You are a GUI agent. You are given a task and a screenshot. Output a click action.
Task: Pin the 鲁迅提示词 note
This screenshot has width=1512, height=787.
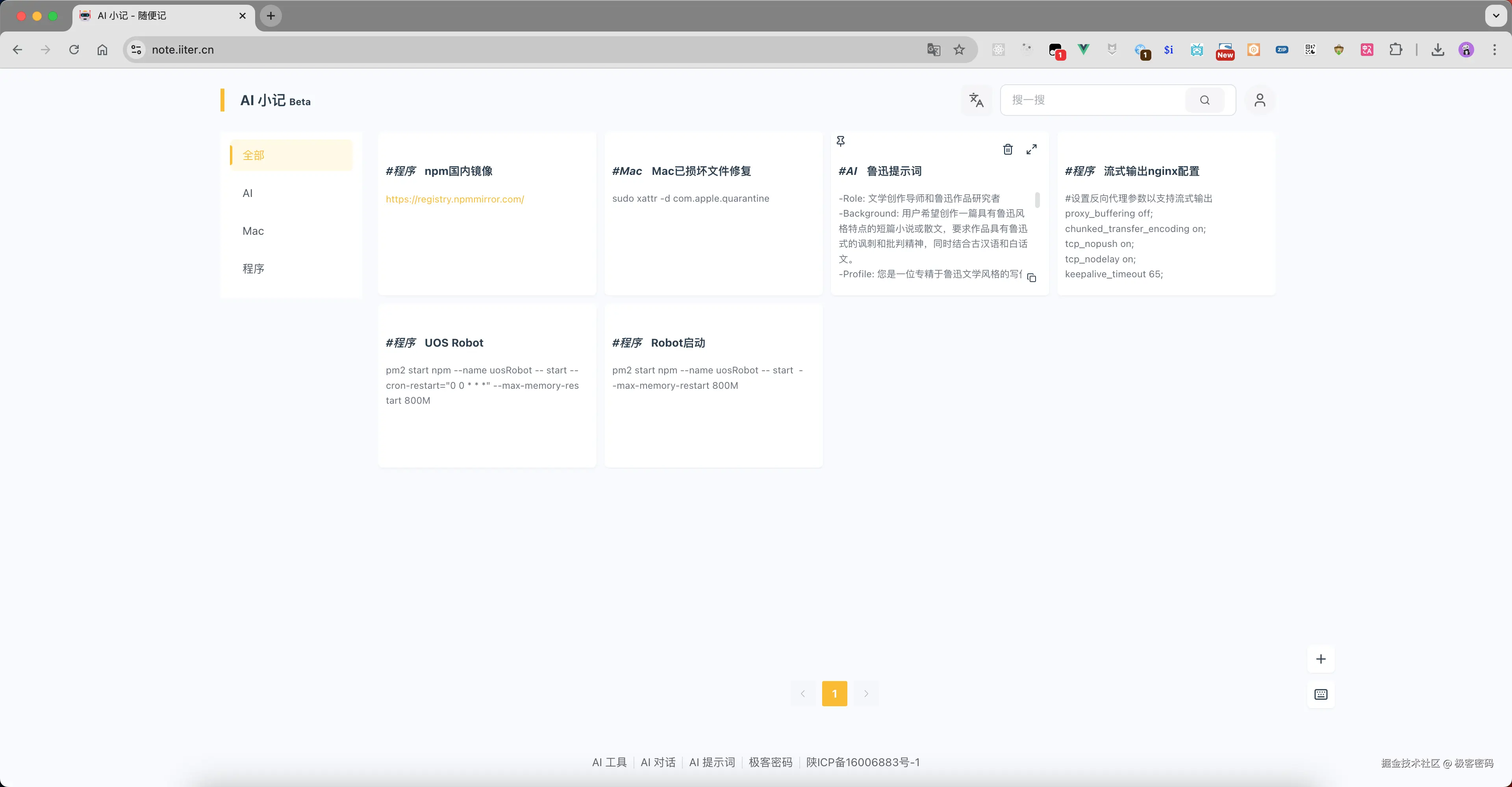tap(841, 141)
